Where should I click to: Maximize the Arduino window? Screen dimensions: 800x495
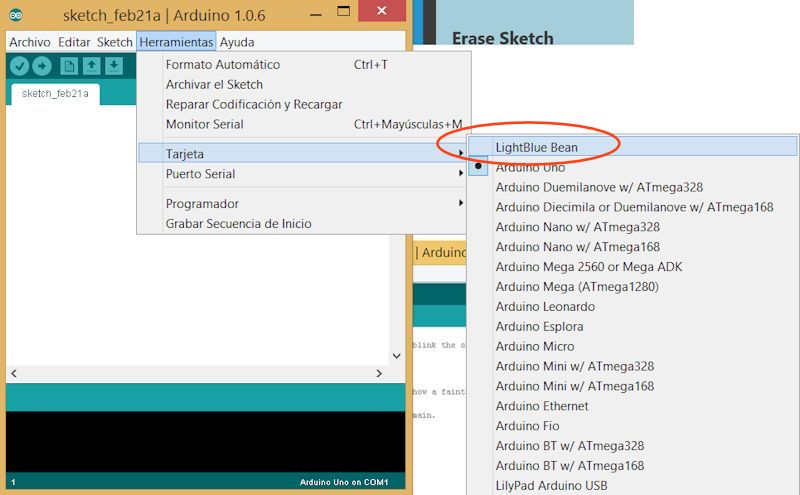343,11
